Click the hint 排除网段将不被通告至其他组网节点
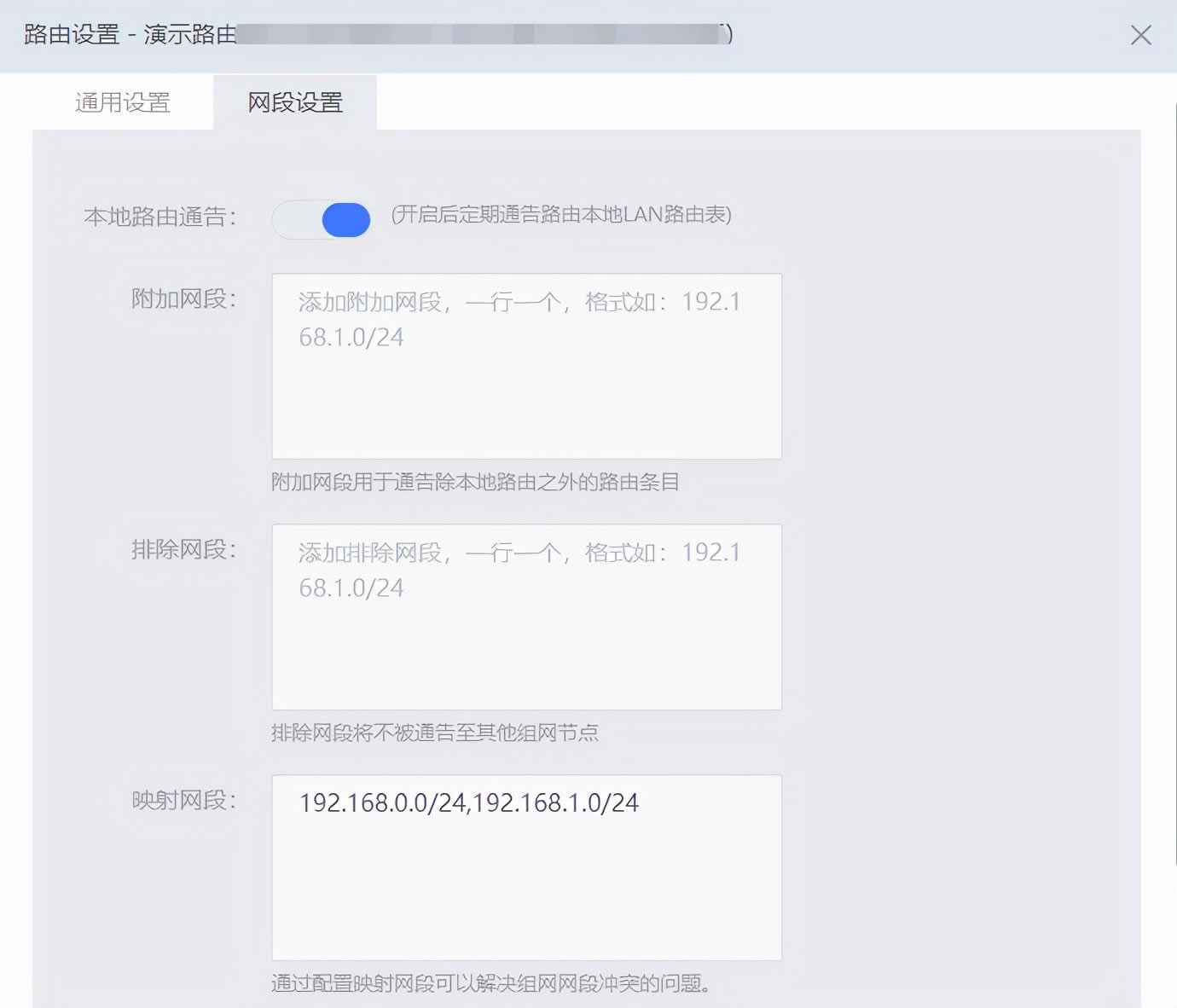The image size is (1177, 1008). click(x=435, y=733)
